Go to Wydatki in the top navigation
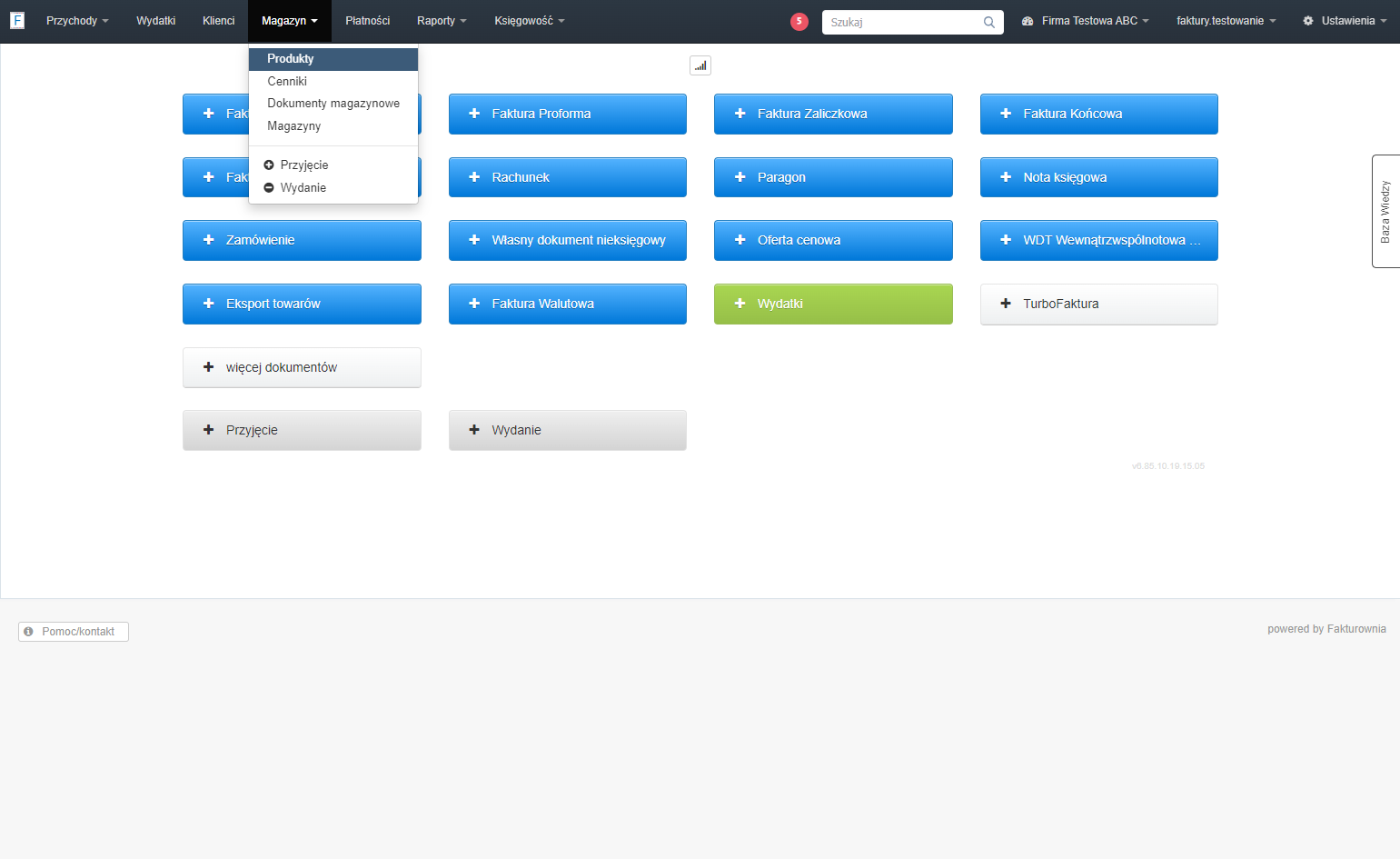 coord(156,21)
